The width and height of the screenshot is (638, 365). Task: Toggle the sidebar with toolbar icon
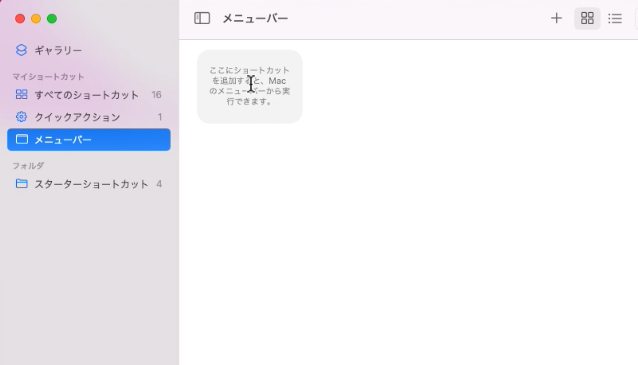pyautogui.click(x=202, y=18)
